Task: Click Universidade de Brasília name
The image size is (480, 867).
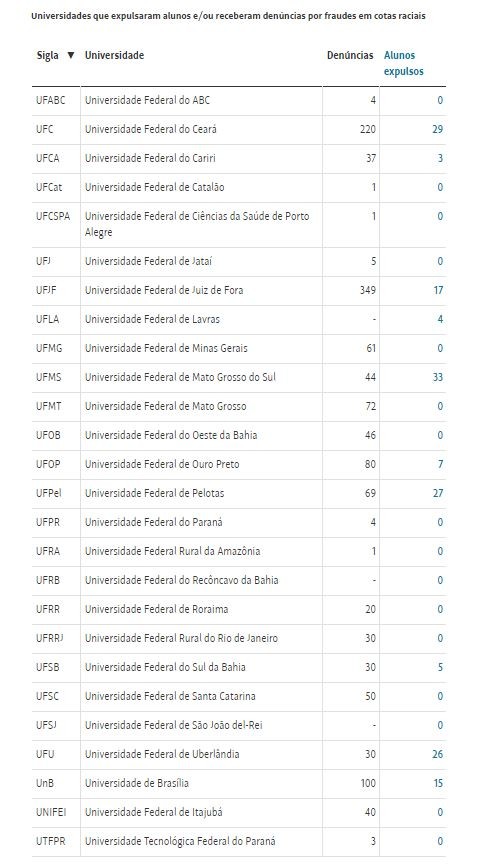Action: (137, 783)
